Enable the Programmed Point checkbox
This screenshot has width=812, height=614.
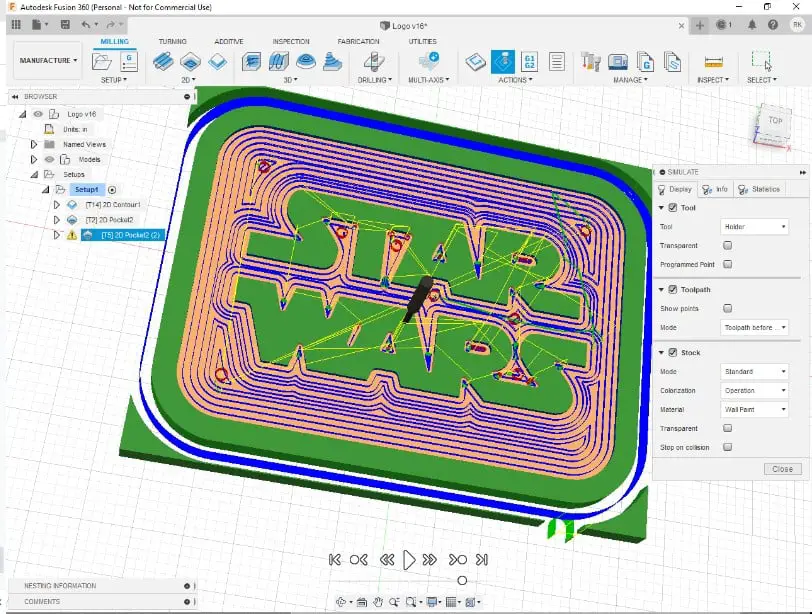tap(728, 264)
